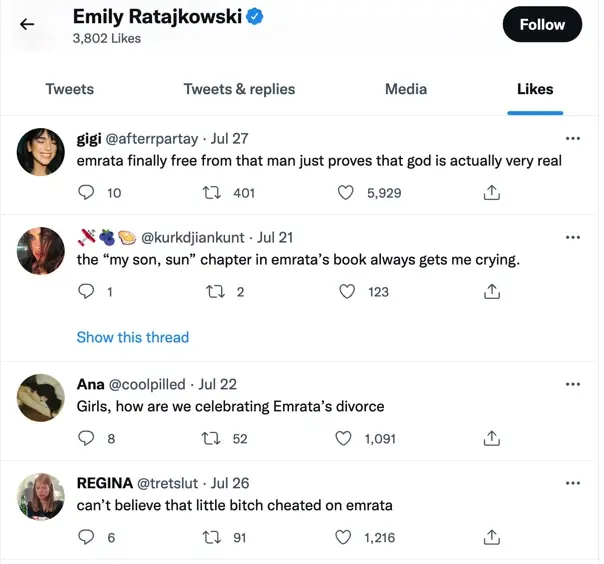Retweet gigi's tweet about emrata

212,193
